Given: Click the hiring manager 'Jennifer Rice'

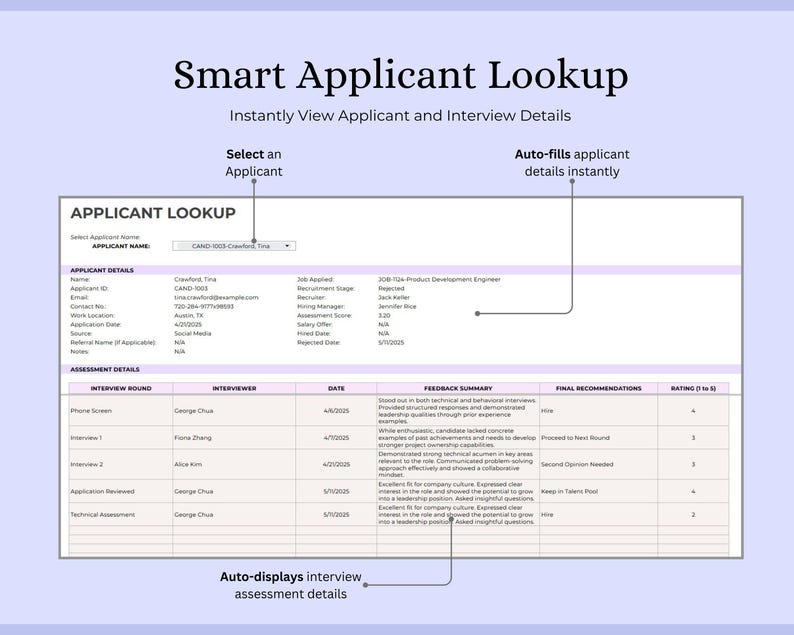Looking at the screenshot, I should tap(397, 307).
